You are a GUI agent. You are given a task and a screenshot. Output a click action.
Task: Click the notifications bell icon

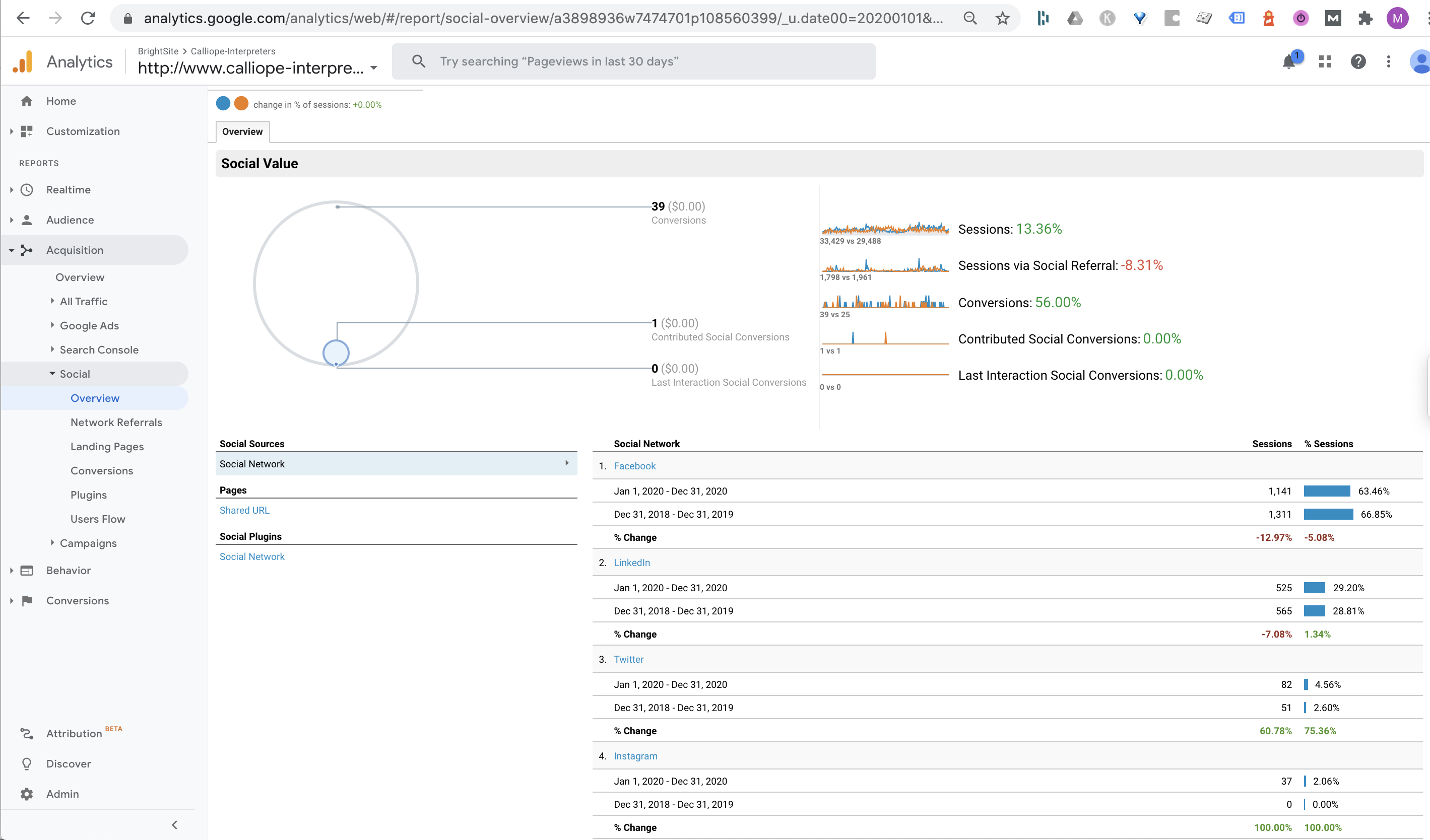point(1289,62)
